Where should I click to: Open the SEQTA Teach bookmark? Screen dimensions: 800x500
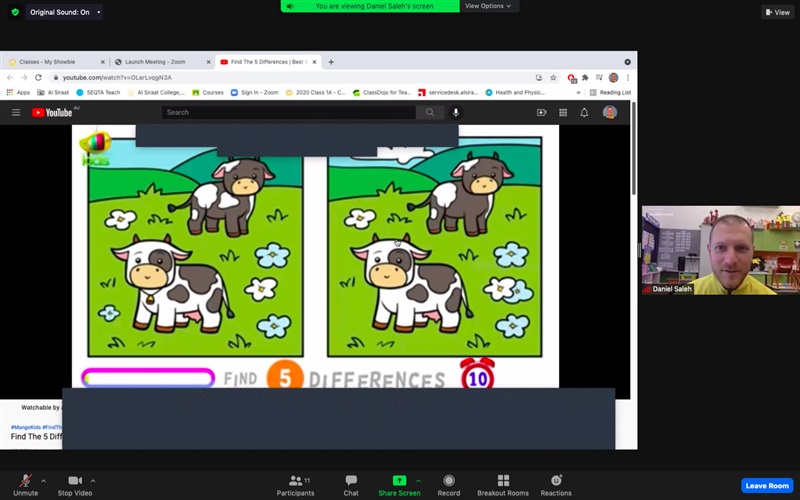click(x=98, y=92)
